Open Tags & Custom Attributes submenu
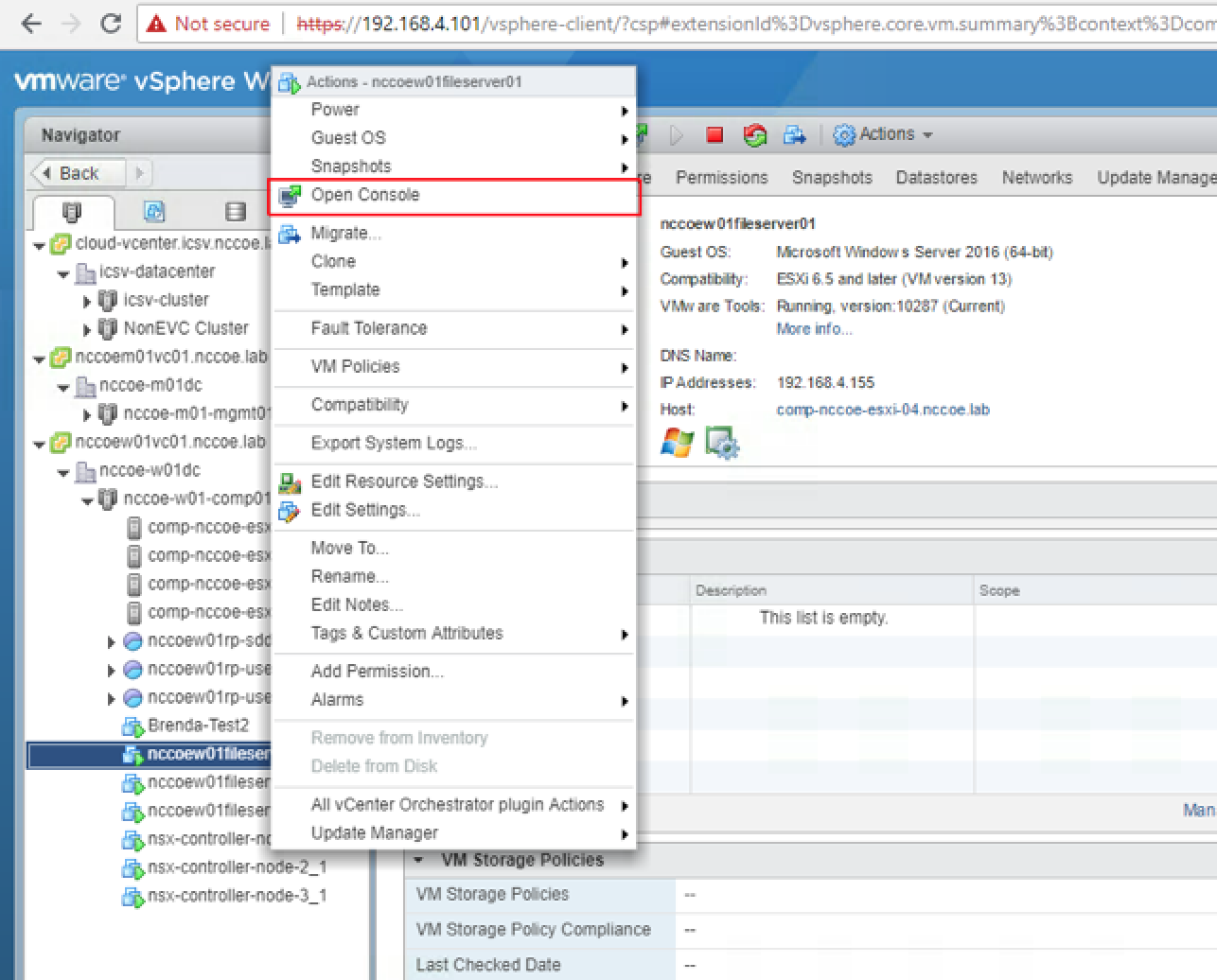 pyautogui.click(x=454, y=634)
